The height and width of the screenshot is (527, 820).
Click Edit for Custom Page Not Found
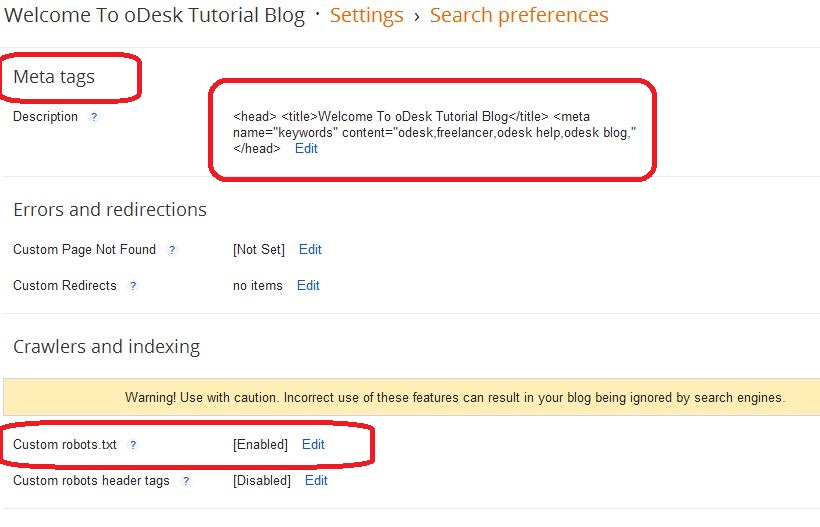tap(310, 249)
